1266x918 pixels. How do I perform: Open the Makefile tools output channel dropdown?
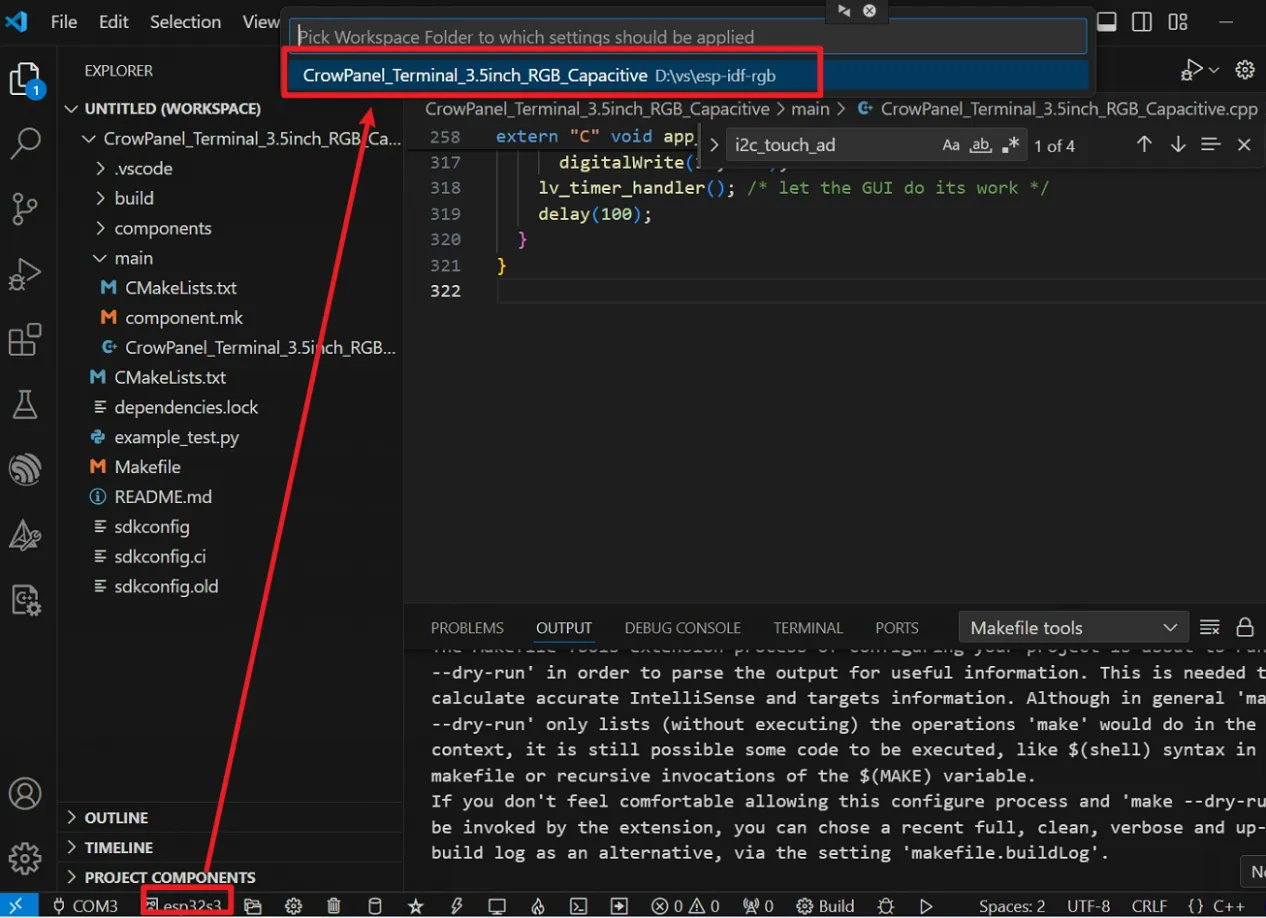[1073, 628]
